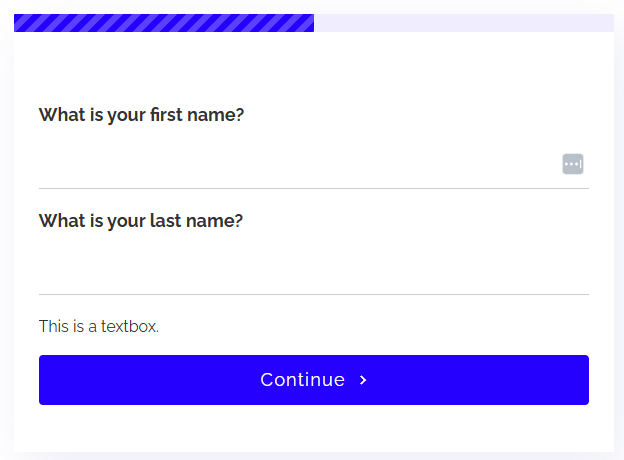Click the underline beneath the first name field
This screenshot has width=624, height=460.
pyautogui.click(x=314, y=188)
